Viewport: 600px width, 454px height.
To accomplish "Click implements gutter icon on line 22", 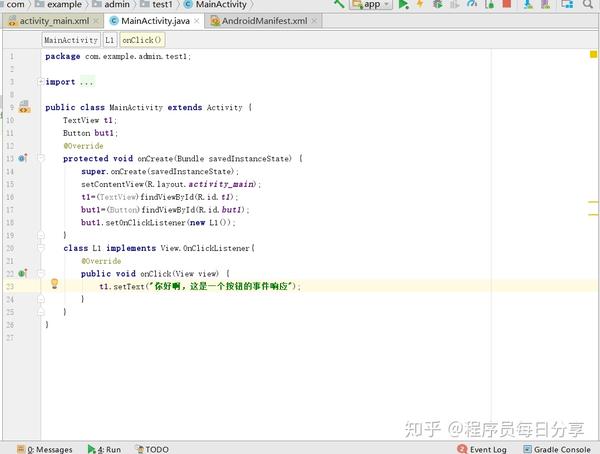I will (23, 273).
